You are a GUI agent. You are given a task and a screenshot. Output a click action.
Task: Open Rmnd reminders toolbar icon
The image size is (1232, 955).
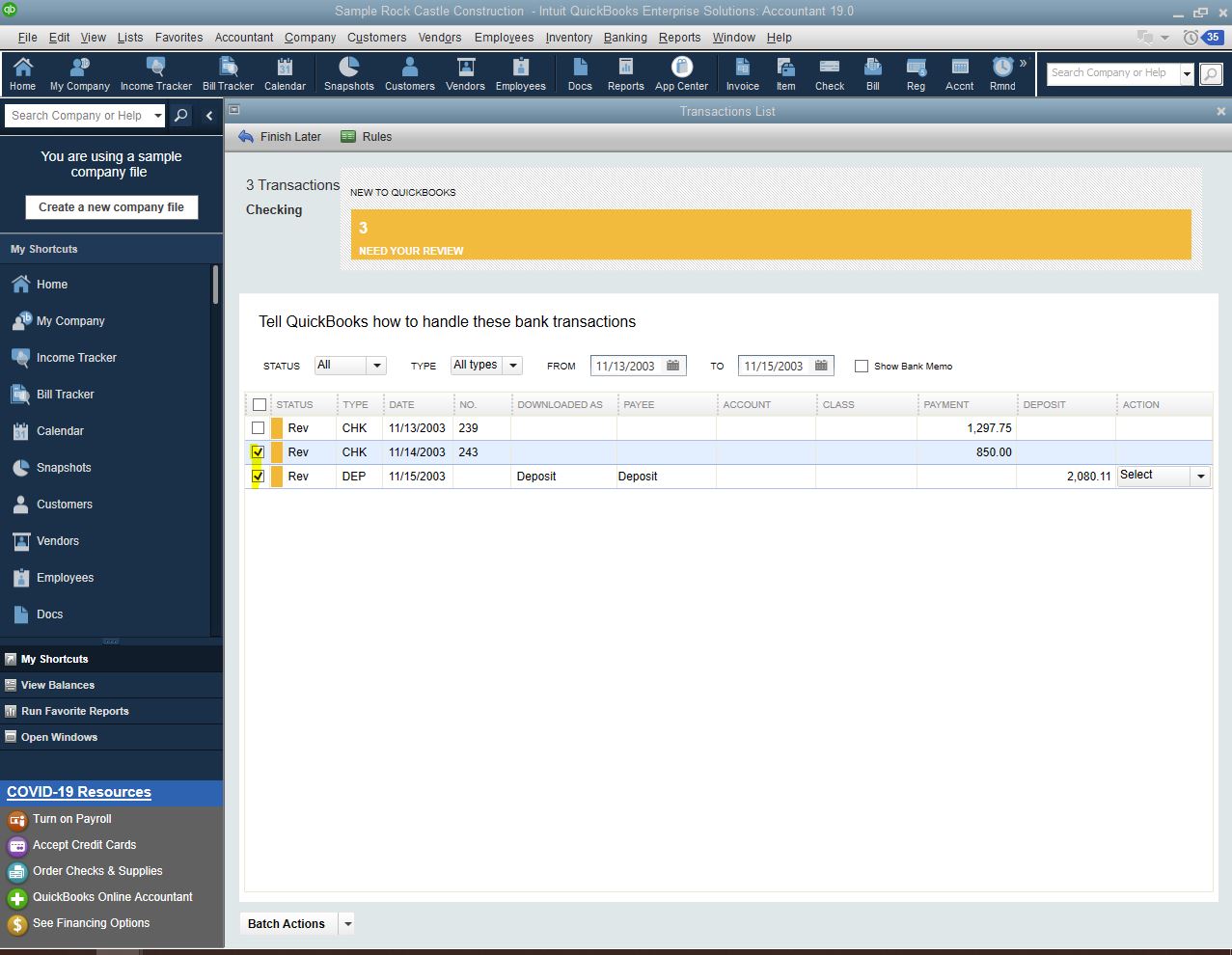[1002, 73]
